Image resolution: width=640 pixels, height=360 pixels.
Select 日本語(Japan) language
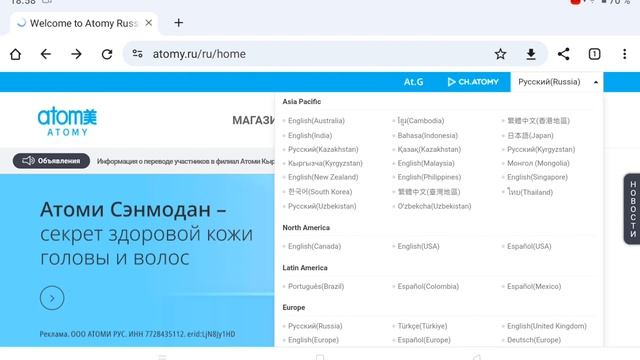(530, 136)
